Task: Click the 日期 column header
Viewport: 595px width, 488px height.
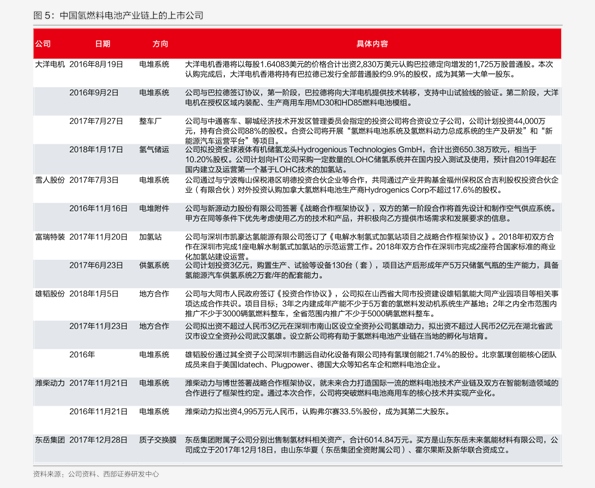Action: point(102,44)
